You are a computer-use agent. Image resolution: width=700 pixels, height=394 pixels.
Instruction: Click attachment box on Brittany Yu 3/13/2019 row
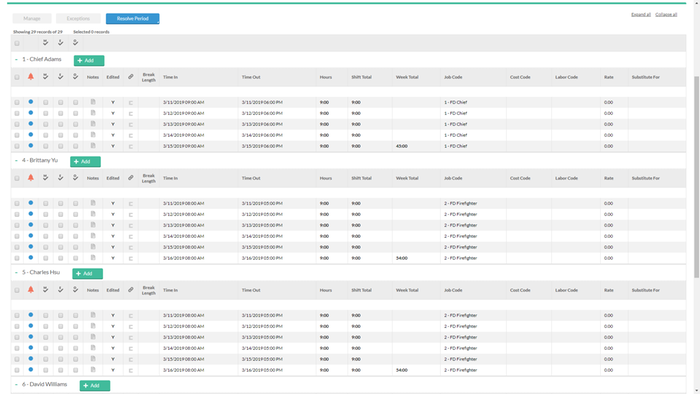pyautogui.click(x=131, y=225)
